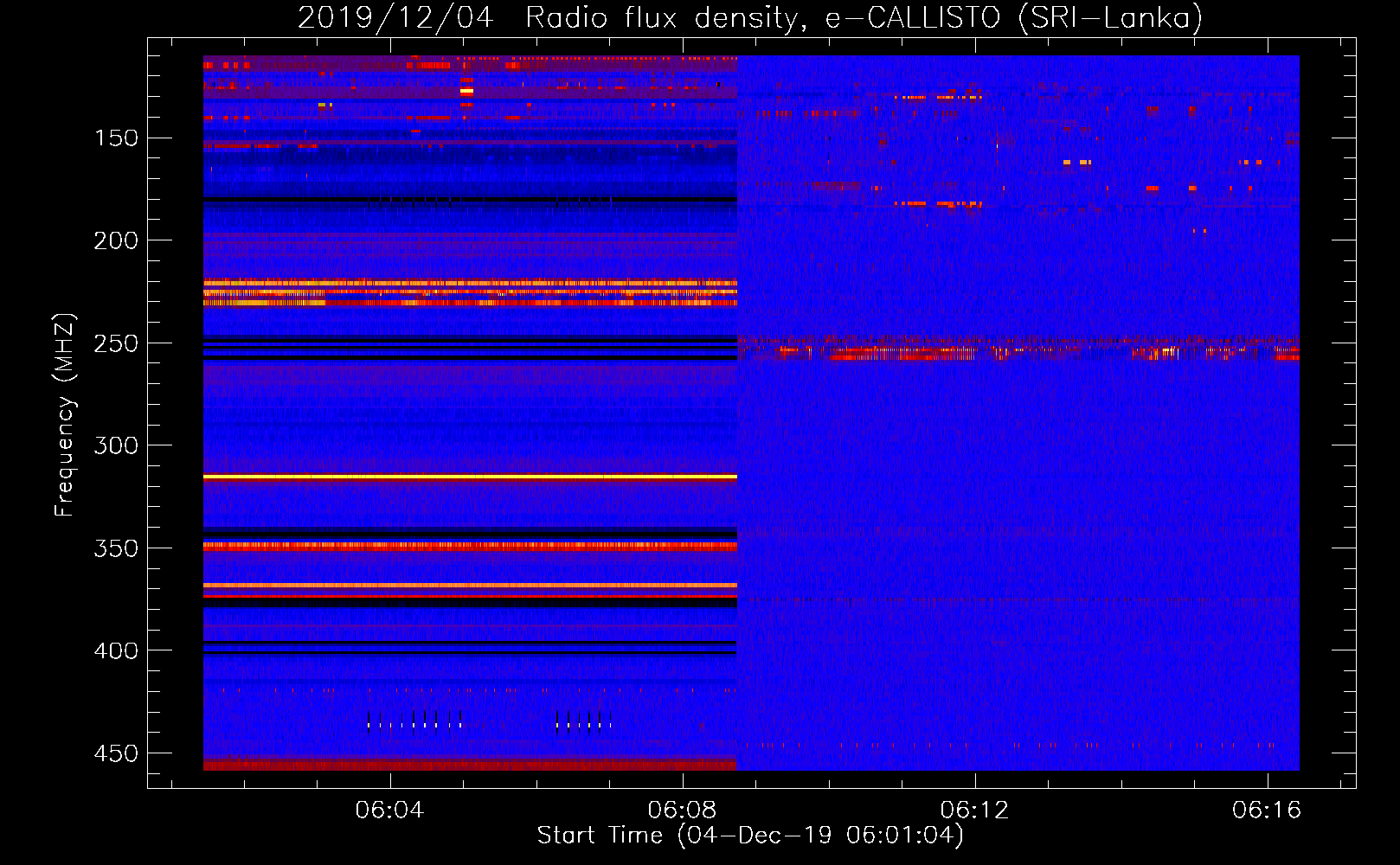Click the 'Start Time (04-Dec-19 06:01:04)' label
This screenshot has width=1400, height=865.
tap(750, 836)
